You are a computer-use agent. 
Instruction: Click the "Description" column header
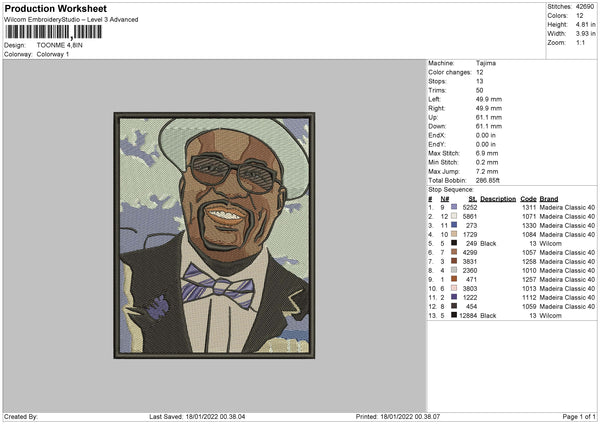[x=497, y=199]
